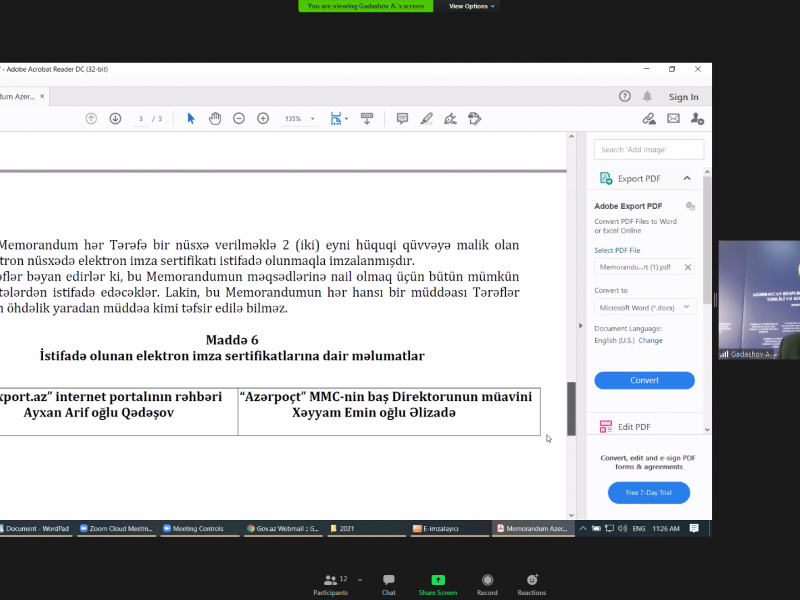The image size is (800, 600).
Task: Switch to Zoom Cloud Meeting taskbar item
Action: [x=116, y=529]
